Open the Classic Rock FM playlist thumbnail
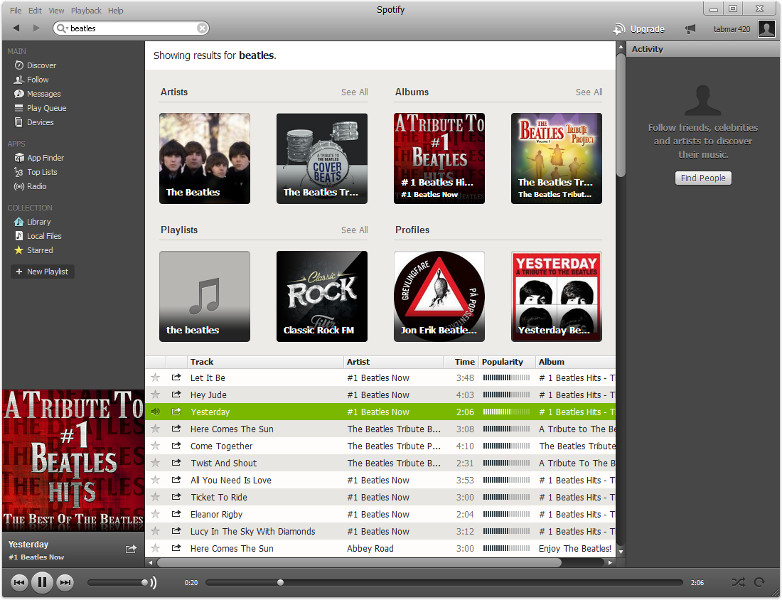 click(x=322, y=296)
